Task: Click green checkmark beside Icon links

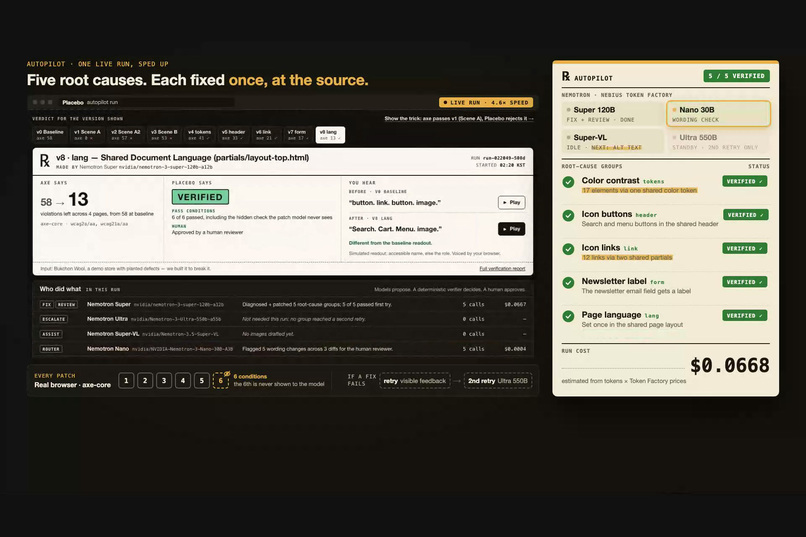Action: tap(568, 249)
